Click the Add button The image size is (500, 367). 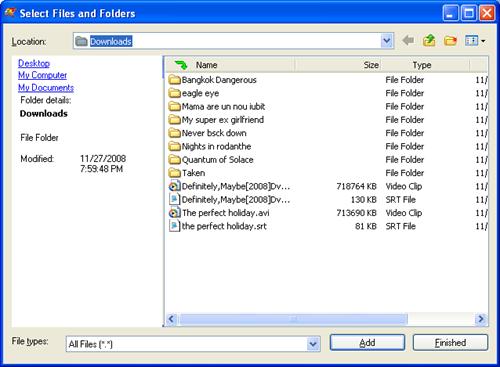[367, 343]
